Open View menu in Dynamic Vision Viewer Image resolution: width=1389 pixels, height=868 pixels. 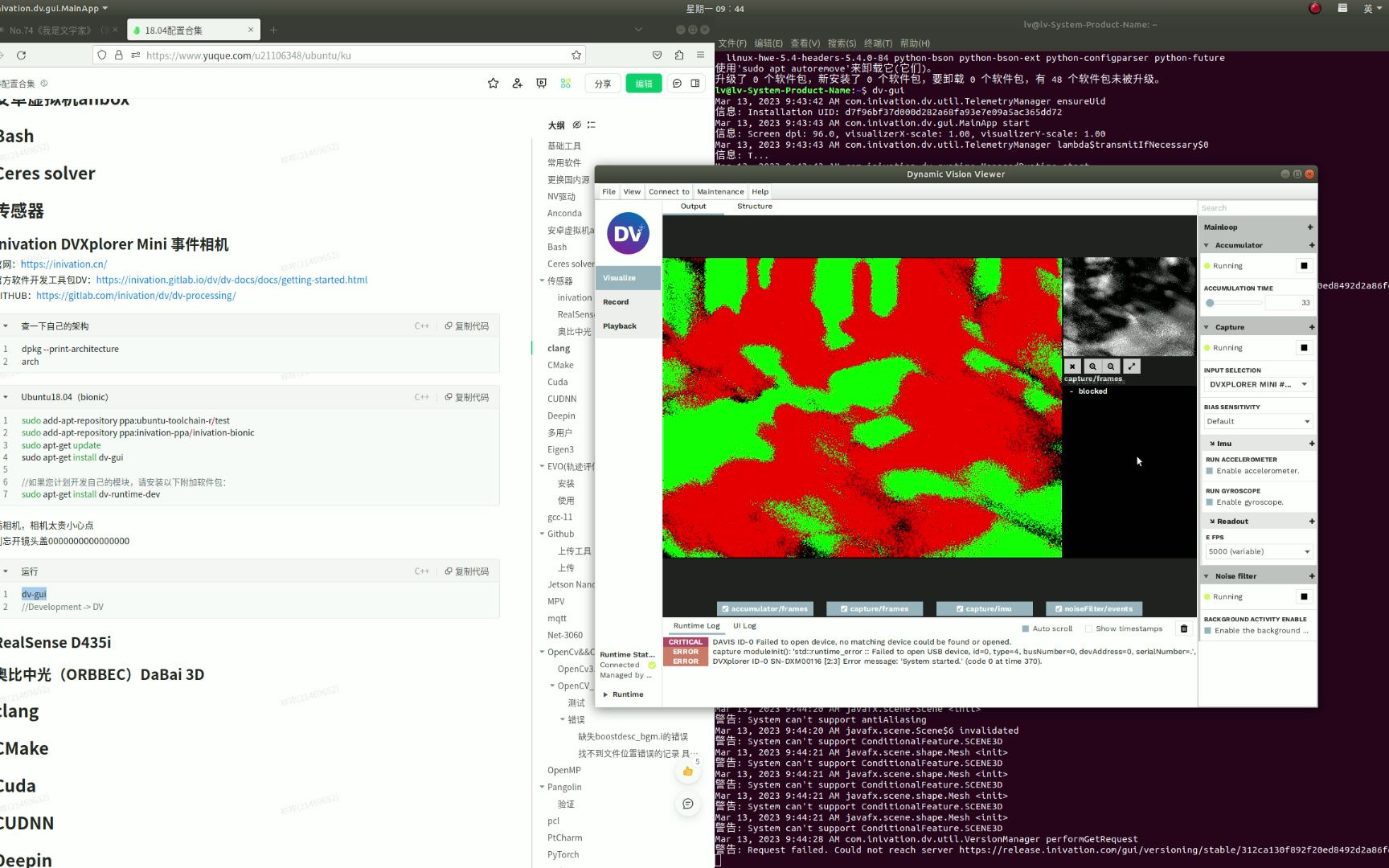point(632,192)
